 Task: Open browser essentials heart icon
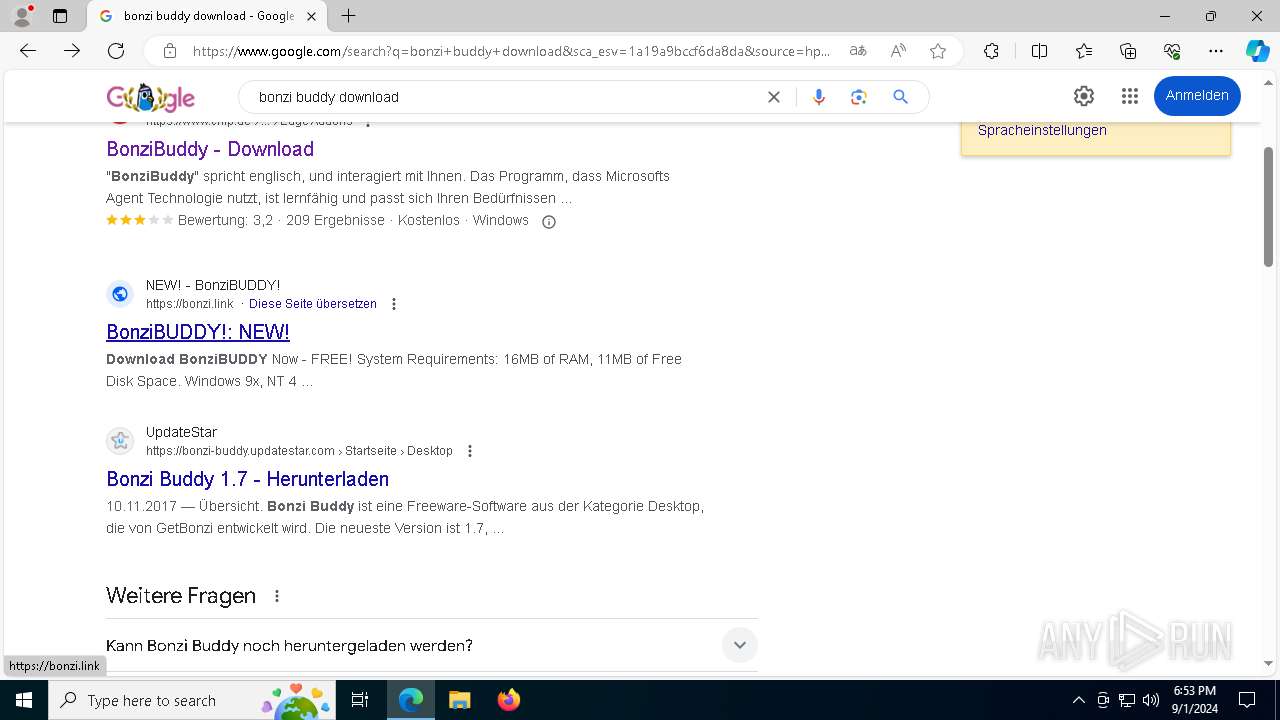(1172, 51)
